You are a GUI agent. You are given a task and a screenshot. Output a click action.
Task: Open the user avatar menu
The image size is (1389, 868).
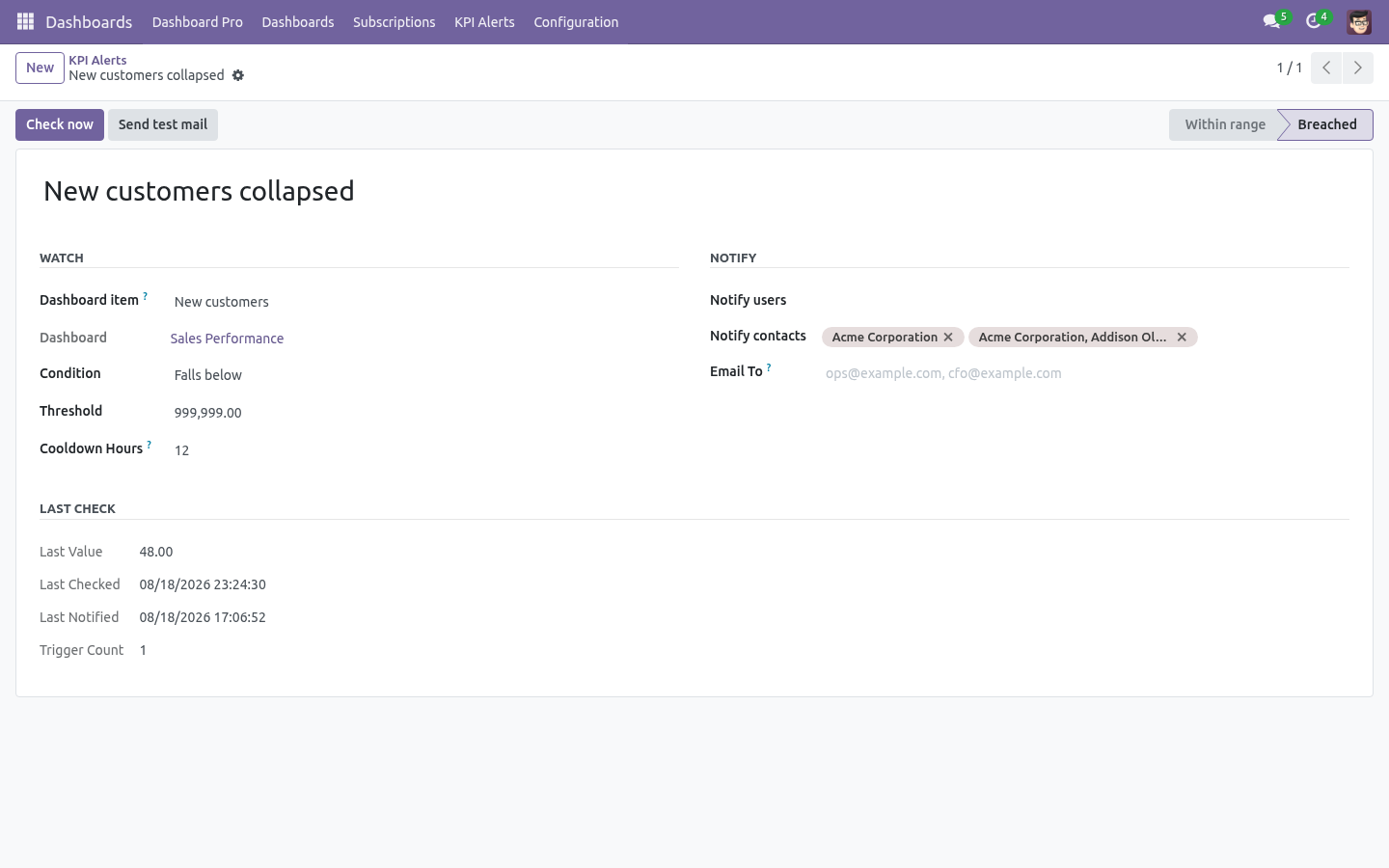[x=1359, y=21]
